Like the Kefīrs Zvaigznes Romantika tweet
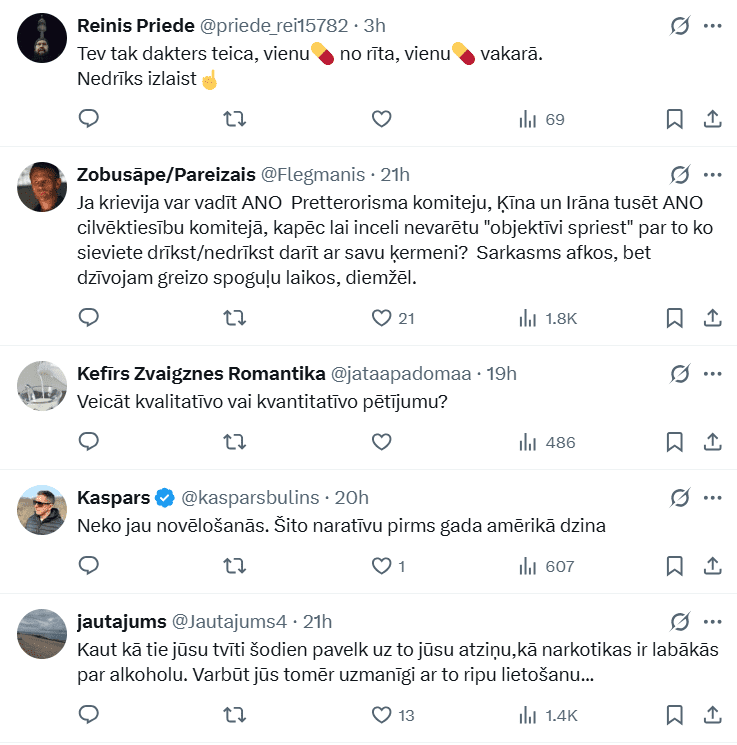This screenshot has height=745, width=737. coord(381,442)
